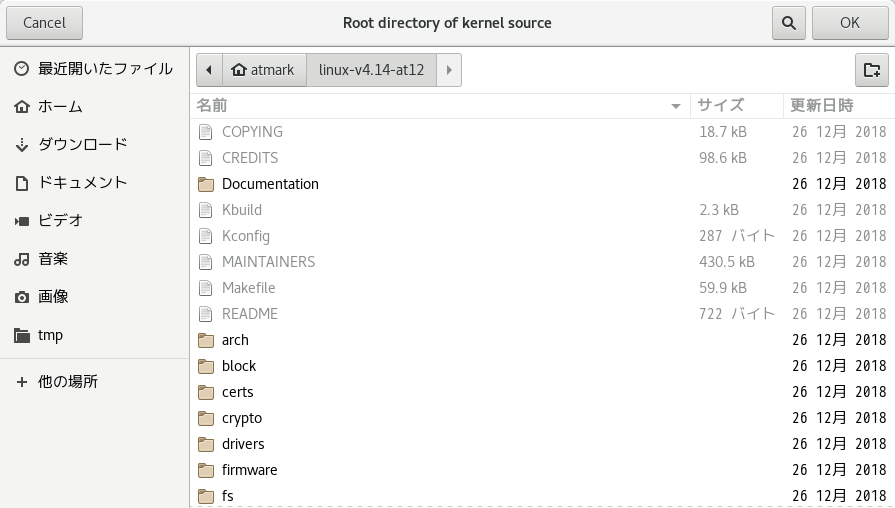Open Downloads (ダウンロード) in sidebar
Screen dimensions: 895x508
pos(82,145)
